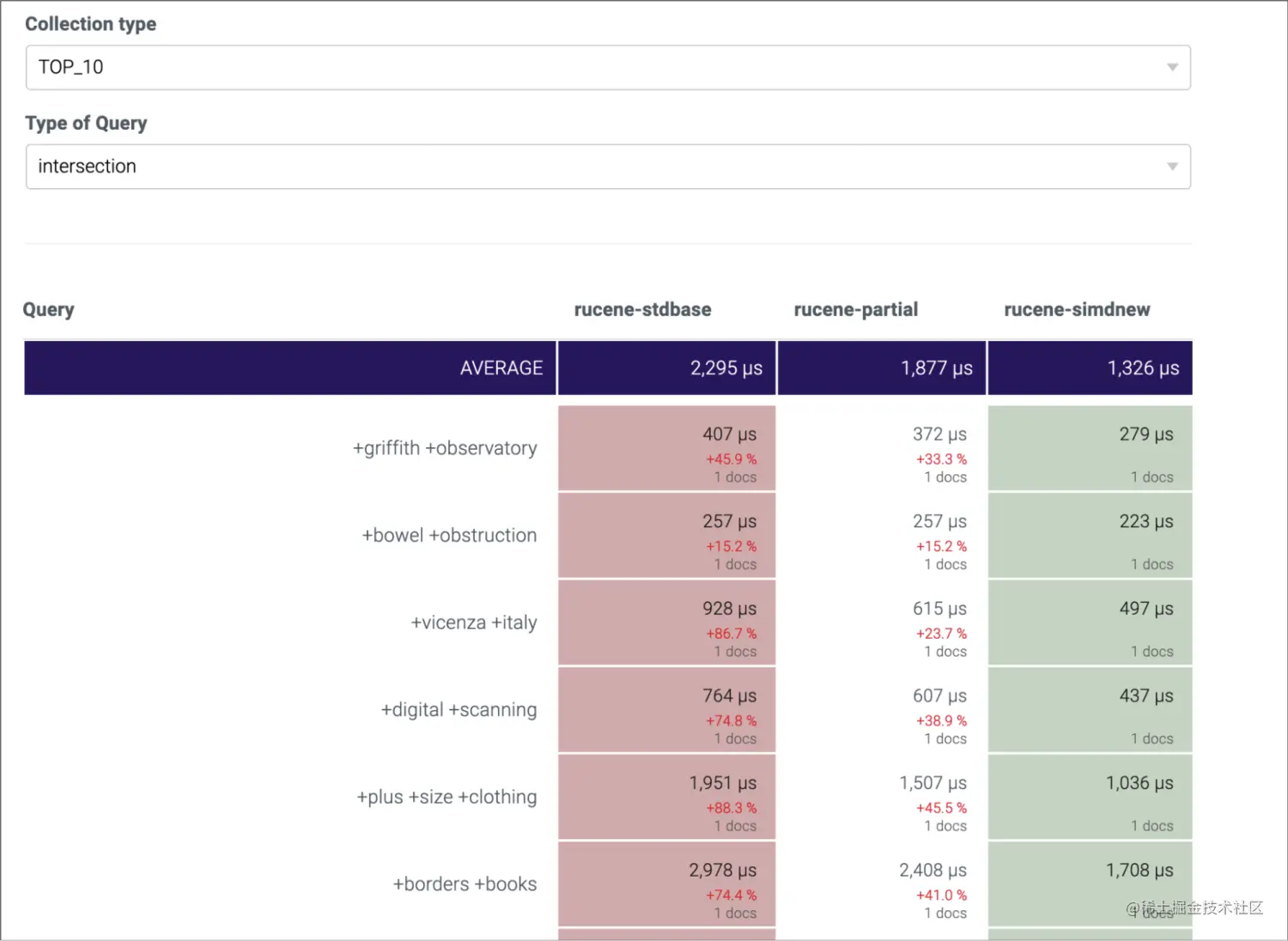Click the 615 μs rucene-partial cell

pyautogui.click(x=881, y=622)
